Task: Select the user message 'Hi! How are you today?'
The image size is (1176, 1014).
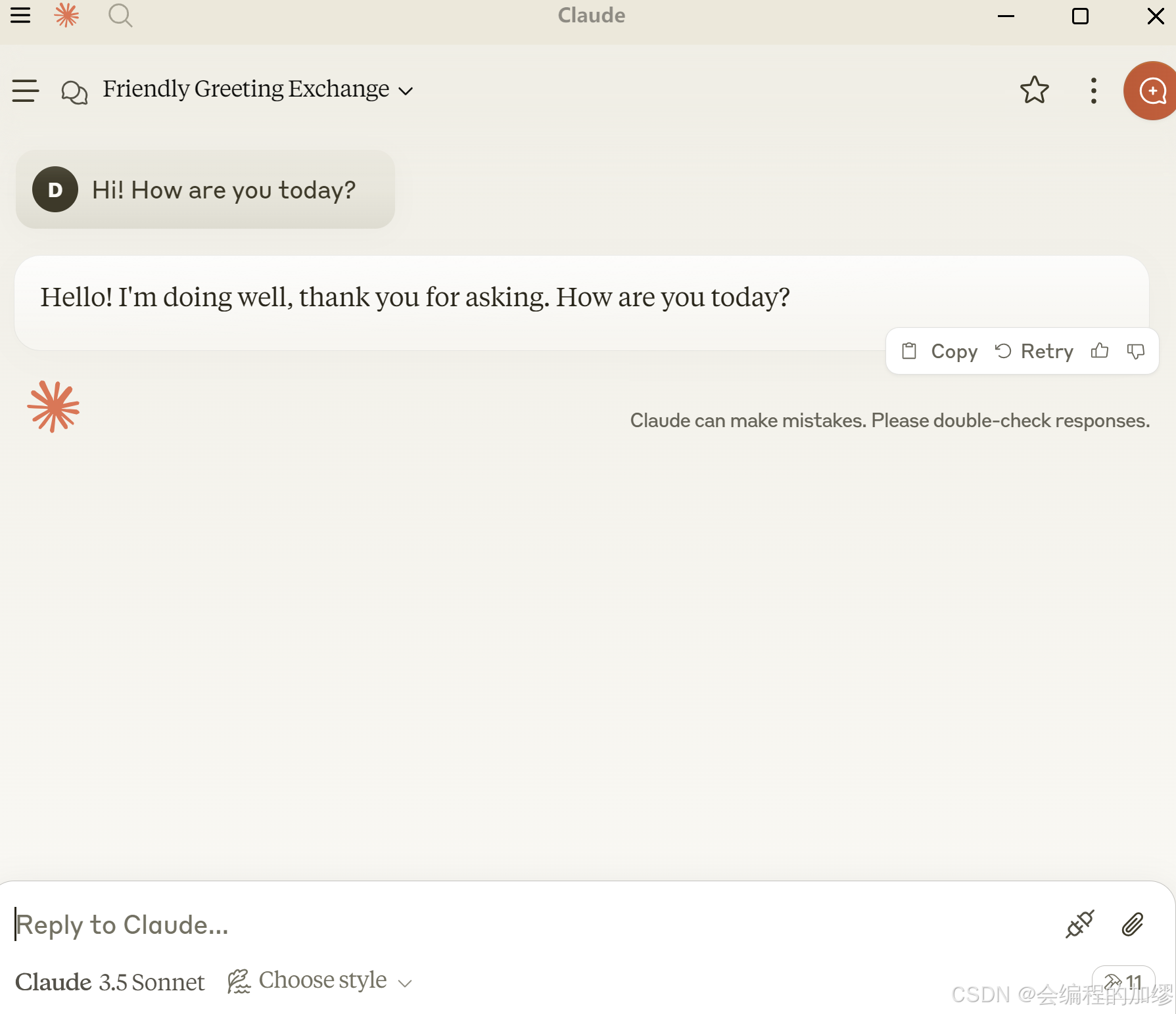Action: (x=223, y=190)
